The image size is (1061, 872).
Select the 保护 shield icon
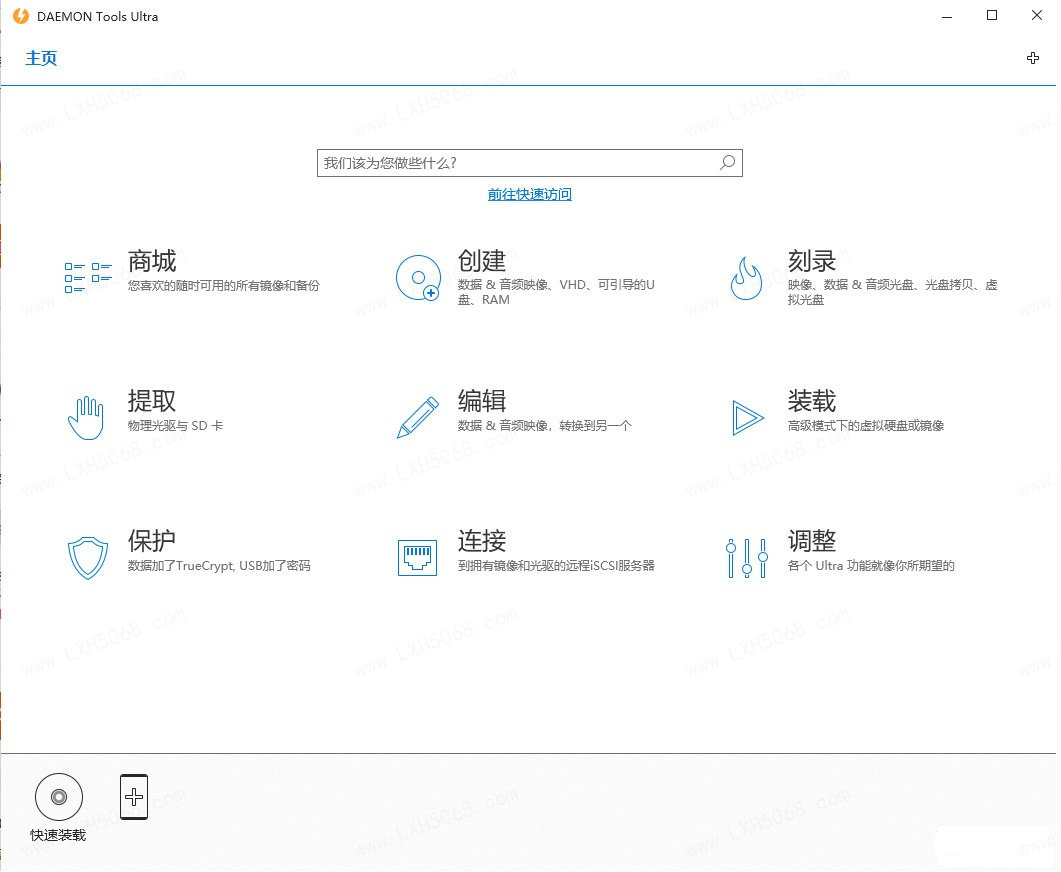[x=88, y=557]
